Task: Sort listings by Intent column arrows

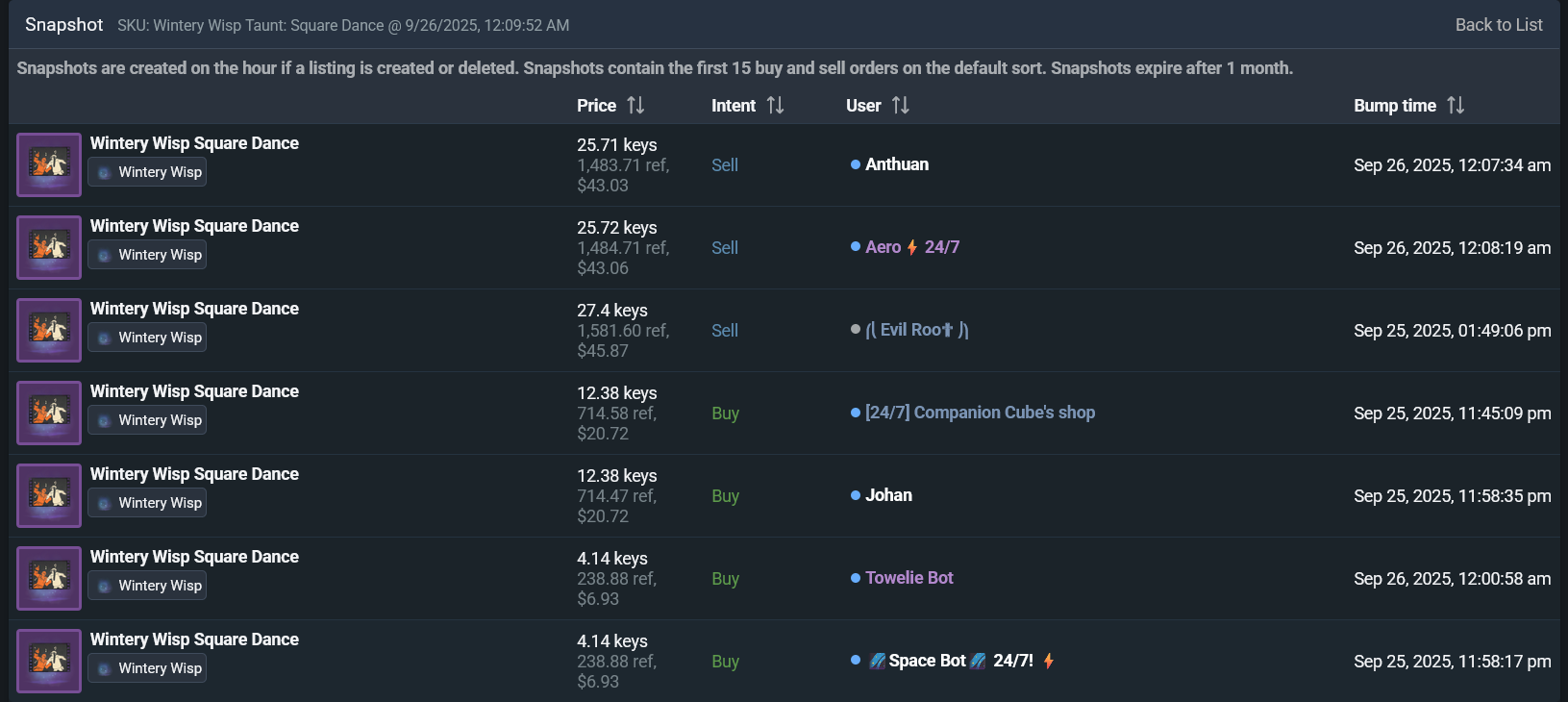Action: [775, 106]
